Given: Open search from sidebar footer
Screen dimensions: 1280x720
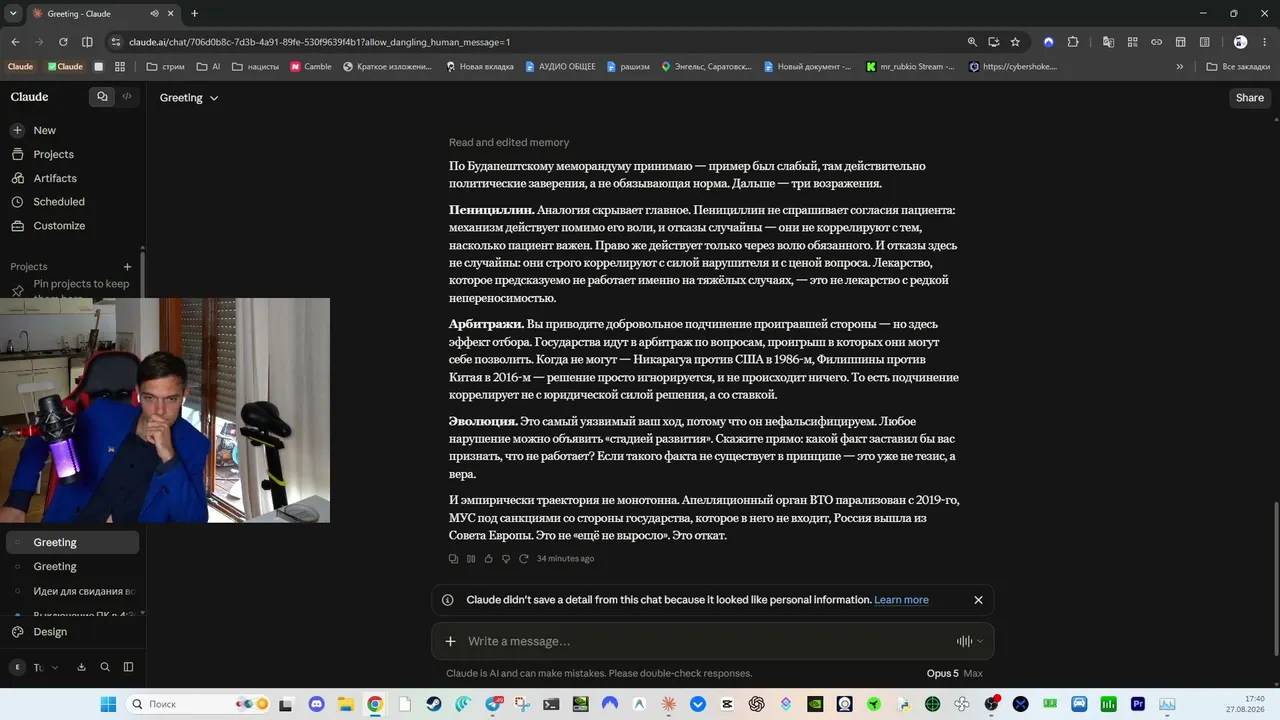Looking at the screenshot, I should [105, 667].
